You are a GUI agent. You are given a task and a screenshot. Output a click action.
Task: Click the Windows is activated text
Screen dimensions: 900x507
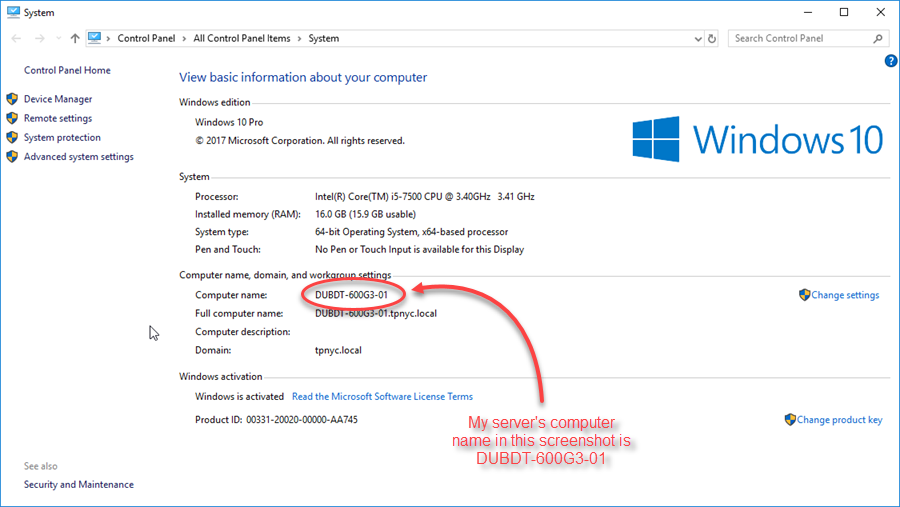(239, 397)
